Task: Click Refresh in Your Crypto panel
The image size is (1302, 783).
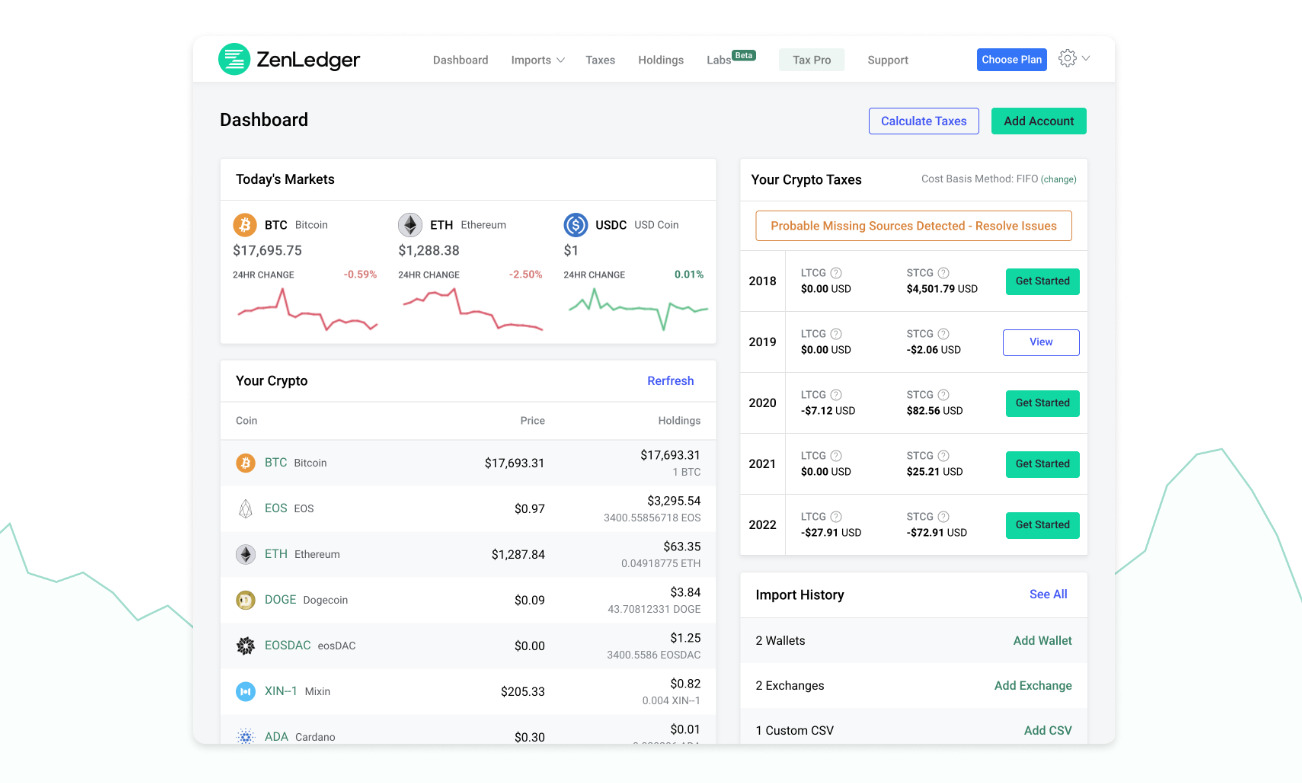Action: coord(670,381)
